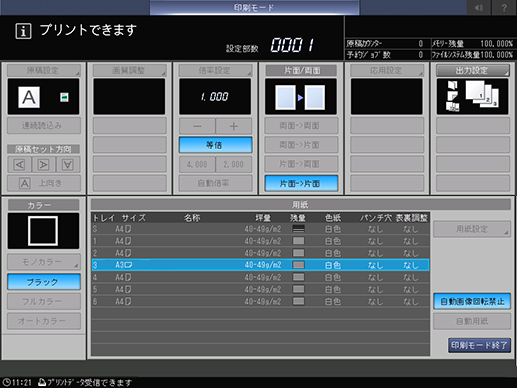Open 倍率設定 zoom settings panel
The width and height of the screenshot is (517, 388).
[215, 70]
